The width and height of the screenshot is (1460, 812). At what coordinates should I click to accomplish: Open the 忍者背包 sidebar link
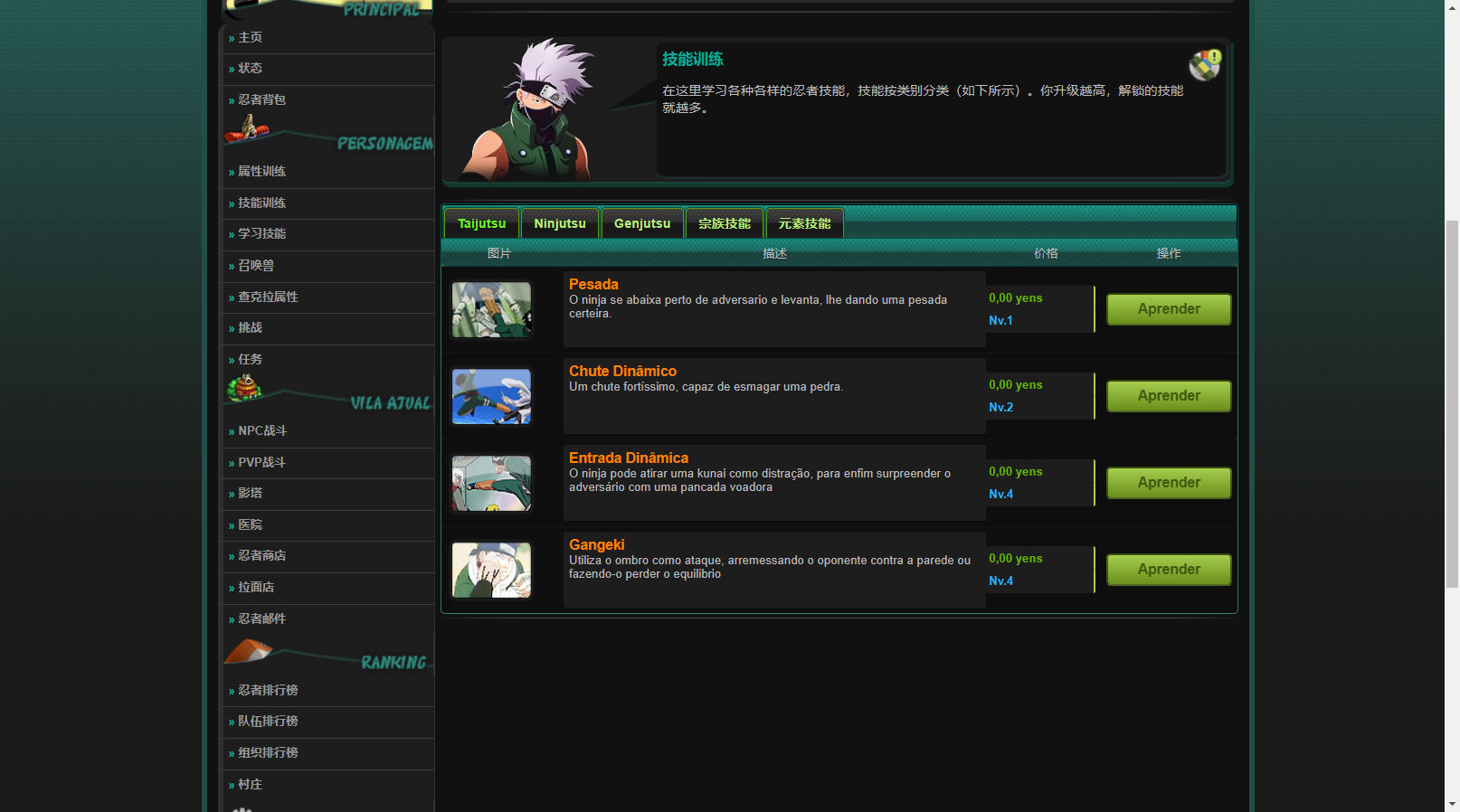click(x=261, y=99)
